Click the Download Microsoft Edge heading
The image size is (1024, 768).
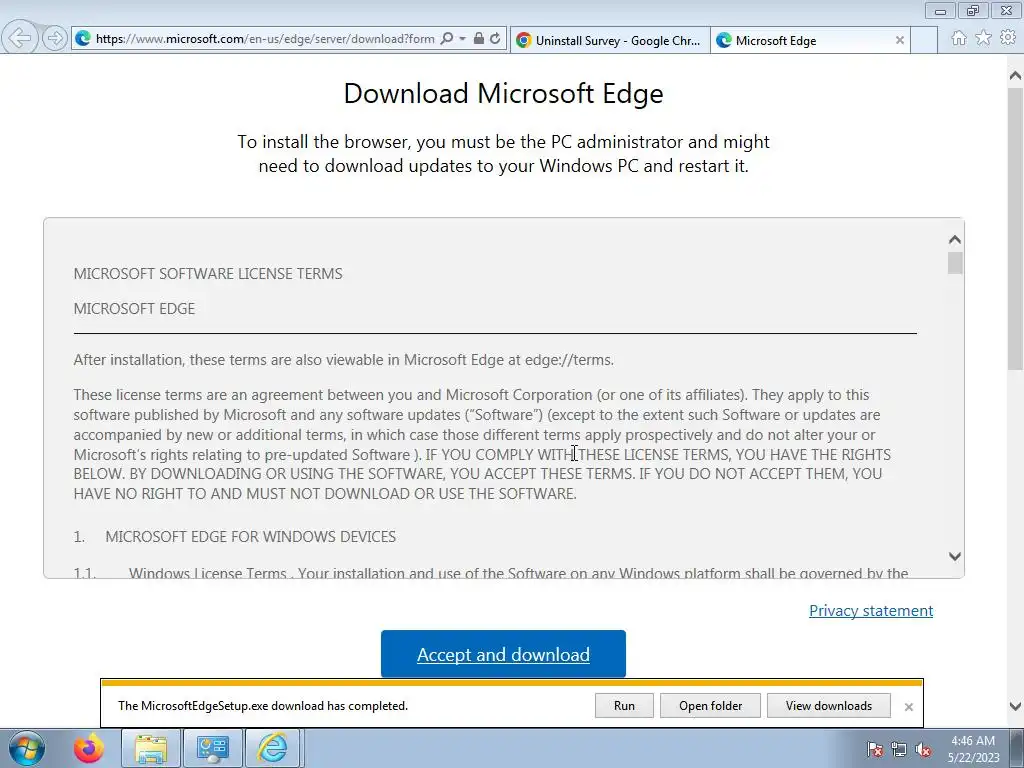(x=504, y=93)
